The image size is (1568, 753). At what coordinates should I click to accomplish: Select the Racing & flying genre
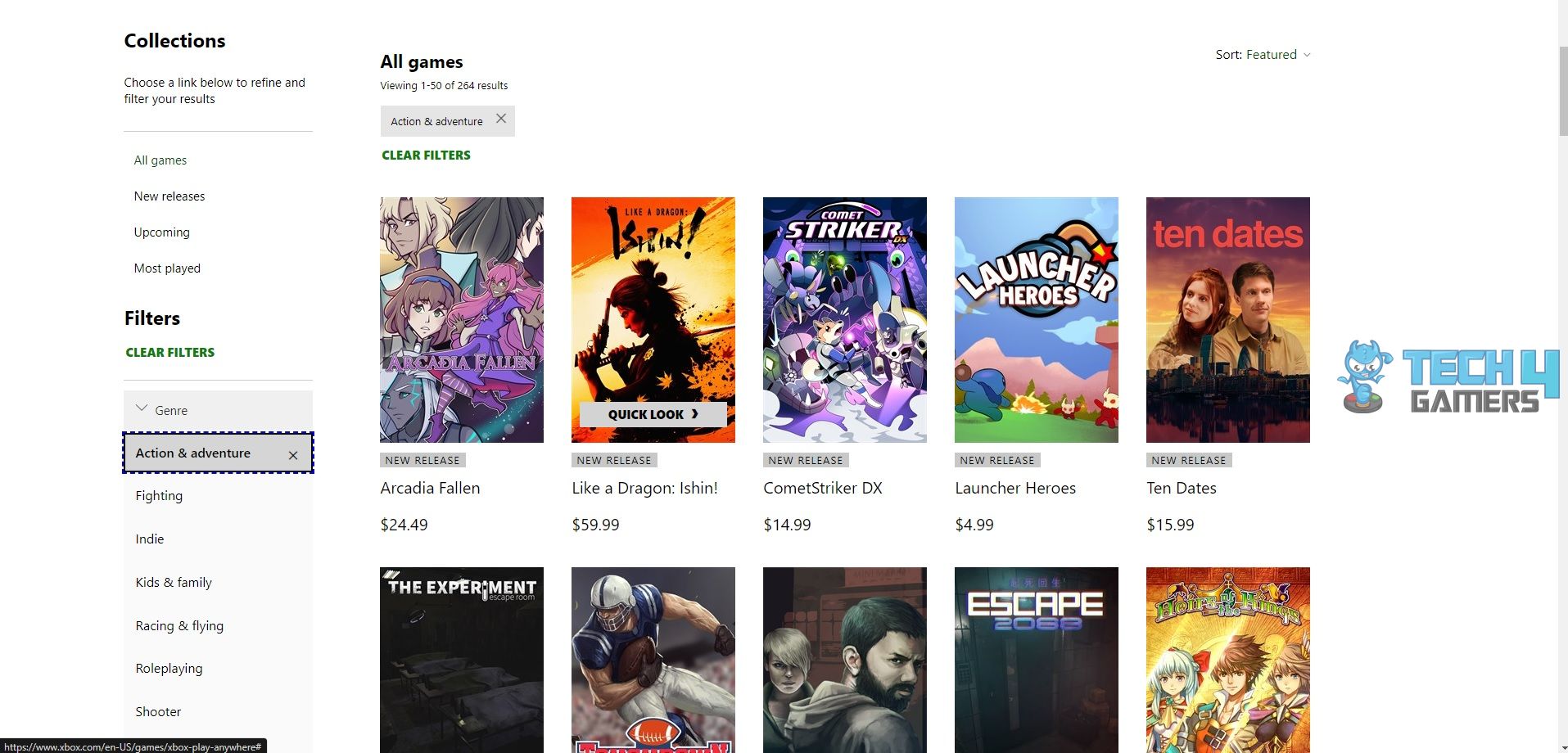point(179,625)
